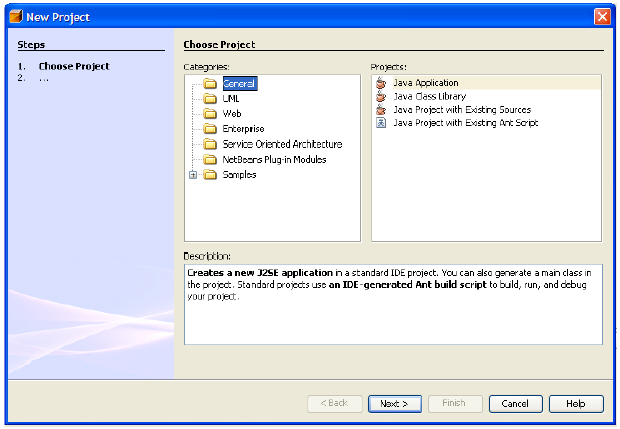Click the Cancel button
The height and width of the screenshot is (429, 620).
pyautogui.click(x=516, y=404)
